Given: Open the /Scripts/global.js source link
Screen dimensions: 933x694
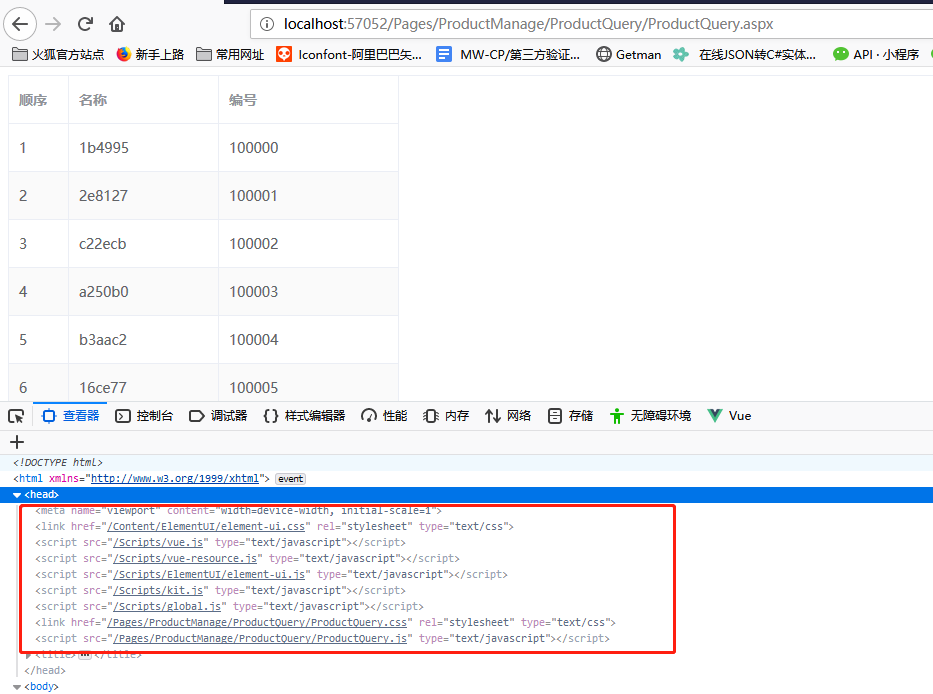Looking at the screenshot, I should (x=167, y=607).
